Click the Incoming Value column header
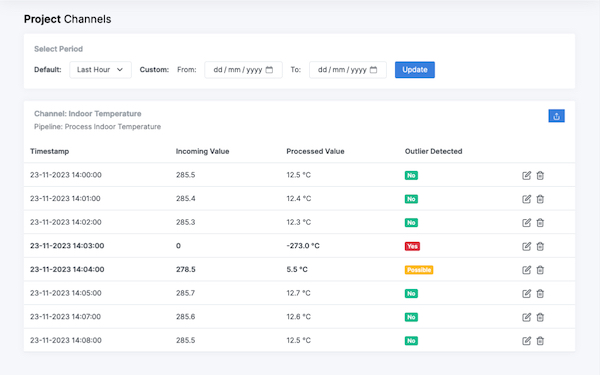 (202, 151)
